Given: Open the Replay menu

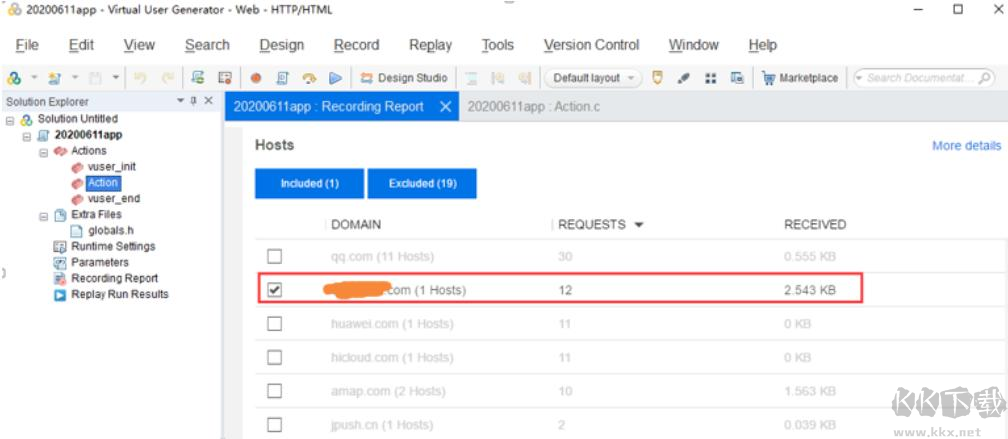Looking at the screenshot, I should [x=430, y=45].
